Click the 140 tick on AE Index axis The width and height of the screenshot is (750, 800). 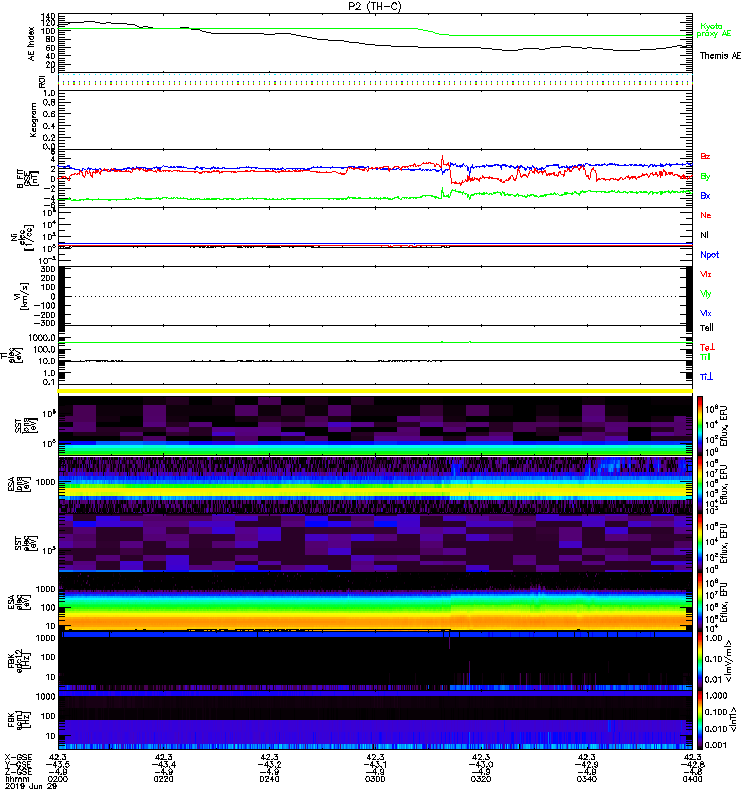[49, 16]
